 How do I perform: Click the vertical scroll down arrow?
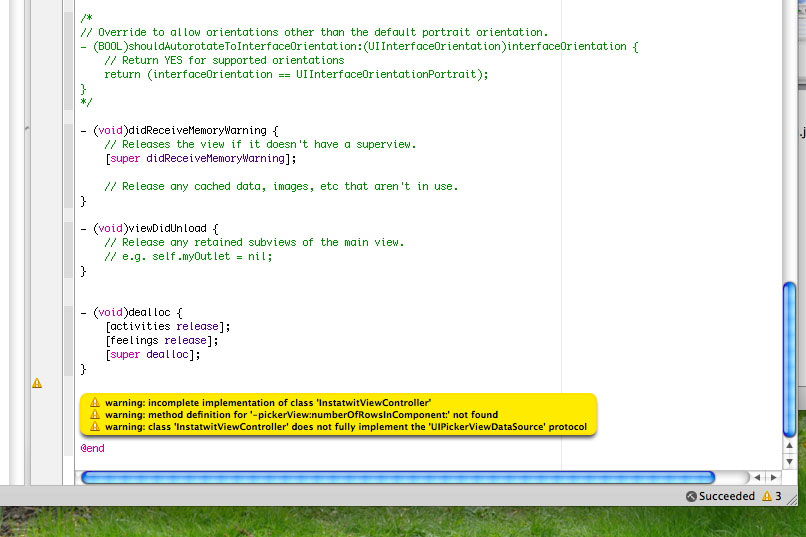click(790, 461)
